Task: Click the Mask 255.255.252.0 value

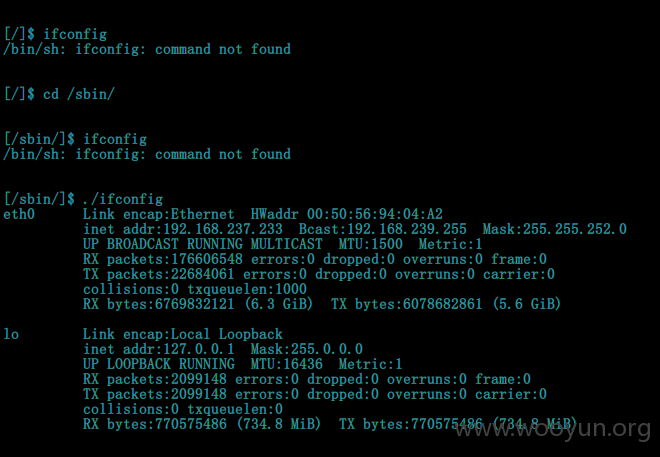Action: [554, 229]
